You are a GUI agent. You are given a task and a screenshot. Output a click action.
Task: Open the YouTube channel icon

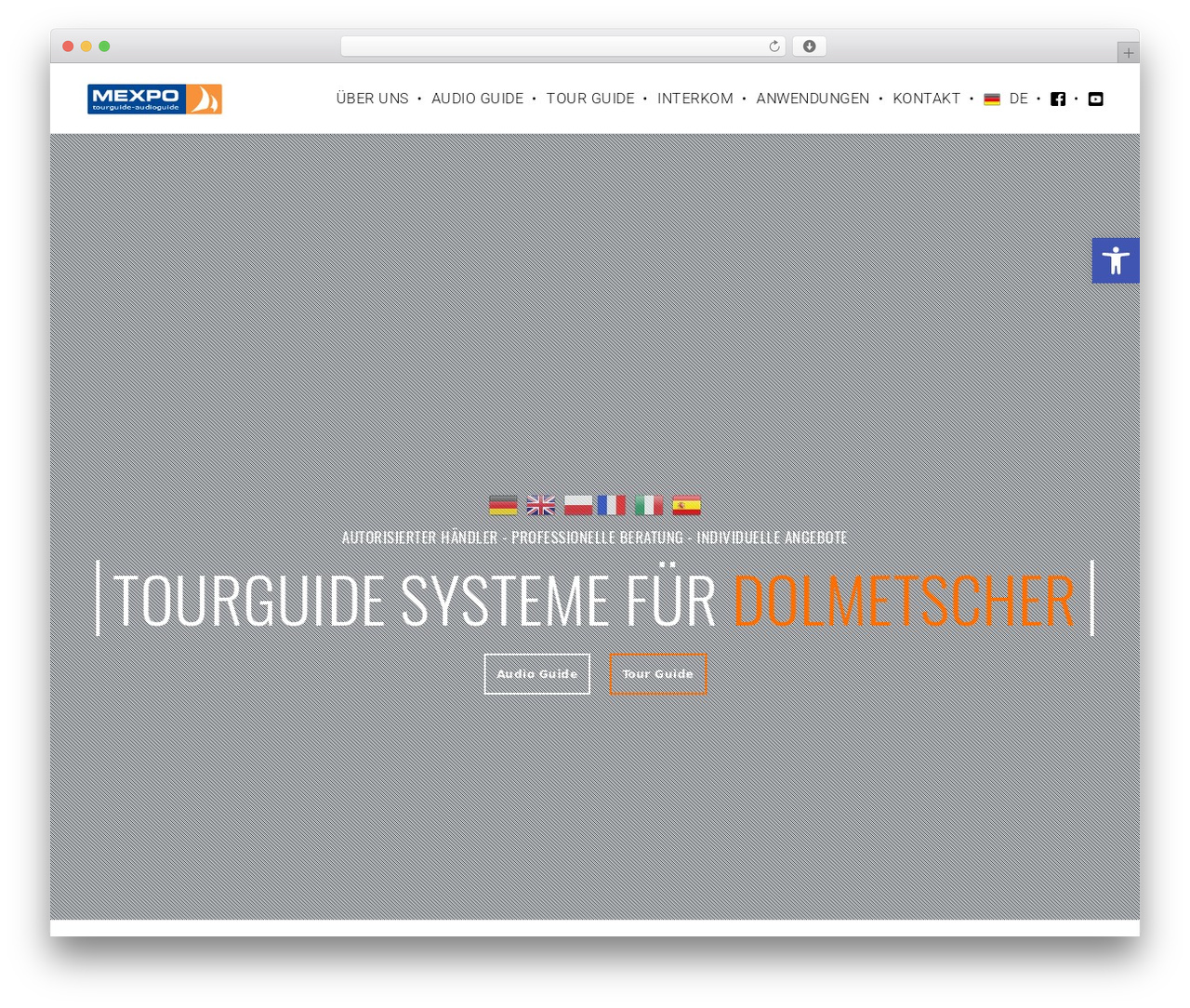pyautogui.click(x=1096, y=99)
